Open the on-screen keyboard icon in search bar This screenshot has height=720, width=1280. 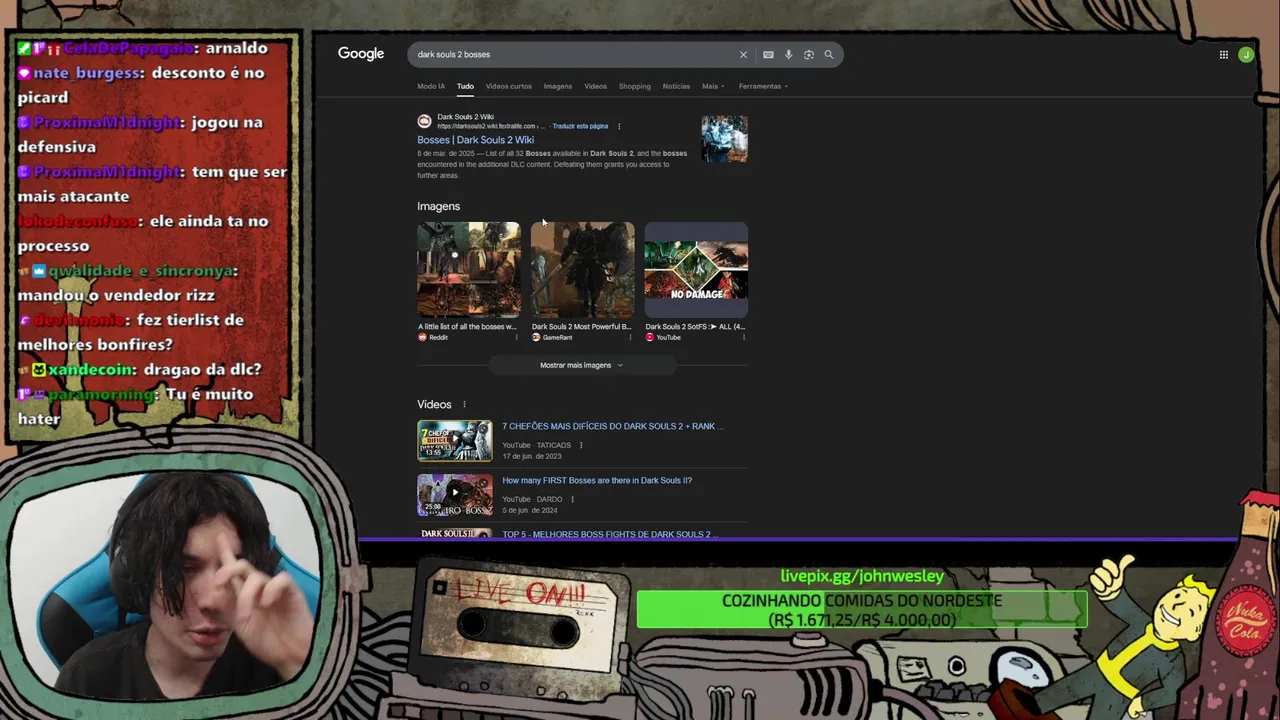click(x=768, y=55)
